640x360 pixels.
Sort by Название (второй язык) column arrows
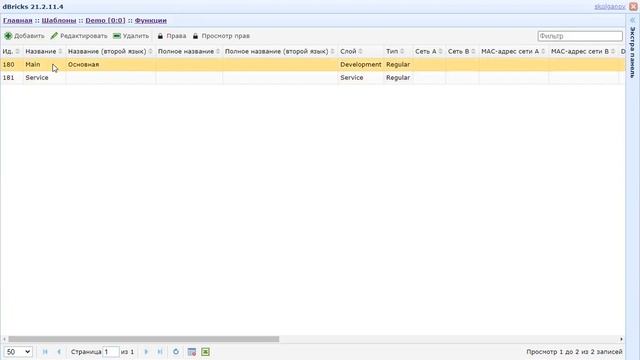coord(150,51)
